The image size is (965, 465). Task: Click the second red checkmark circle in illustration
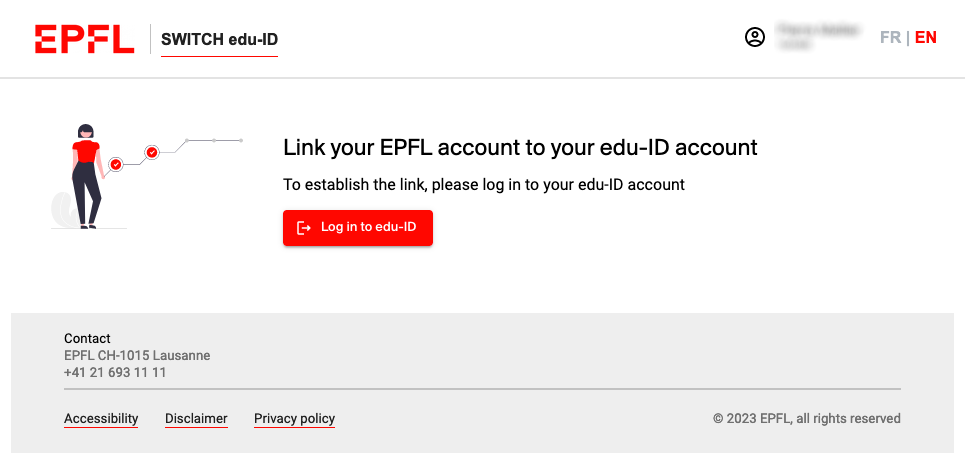[152, 152]
